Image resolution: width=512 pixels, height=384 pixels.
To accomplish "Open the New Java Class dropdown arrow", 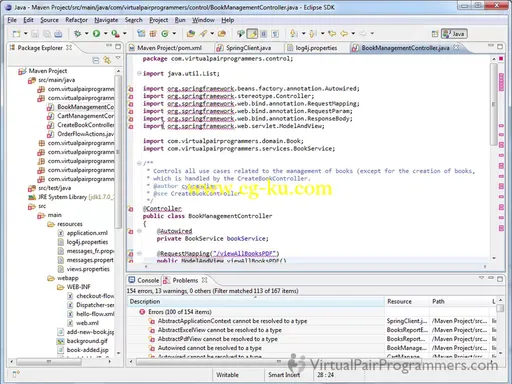I will 174,33.
